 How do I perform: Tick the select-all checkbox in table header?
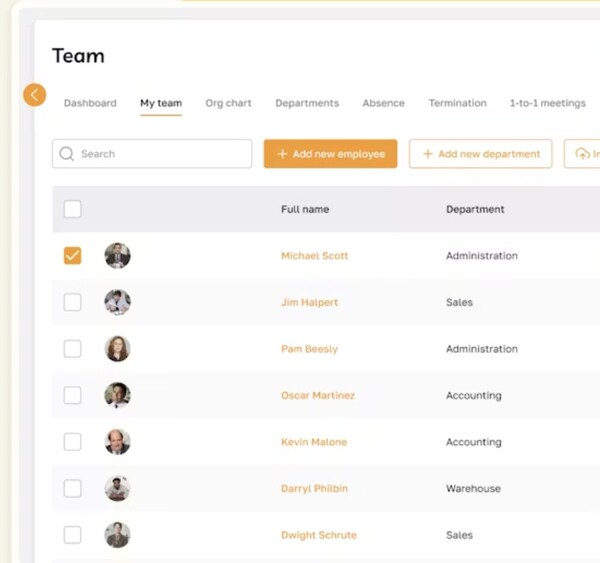(x=72, y=209)
